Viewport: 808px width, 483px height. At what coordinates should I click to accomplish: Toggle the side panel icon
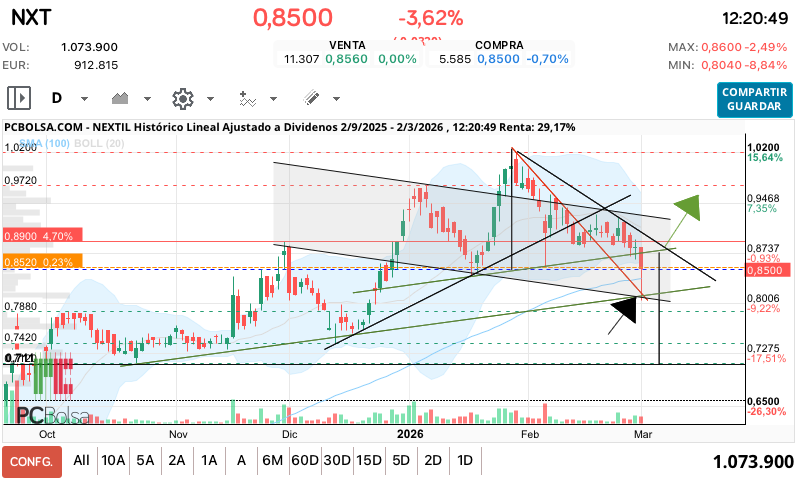pyautogui.click(x=19, y=98)
